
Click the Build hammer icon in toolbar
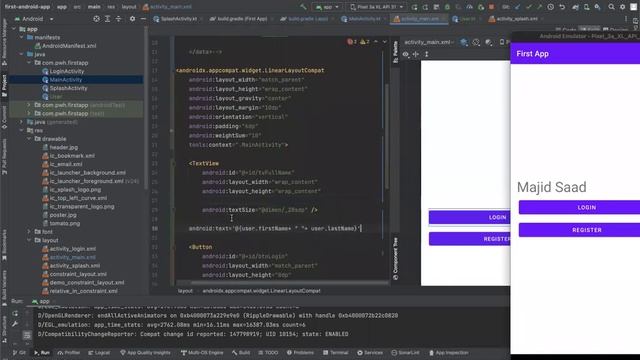coord(303,7)
